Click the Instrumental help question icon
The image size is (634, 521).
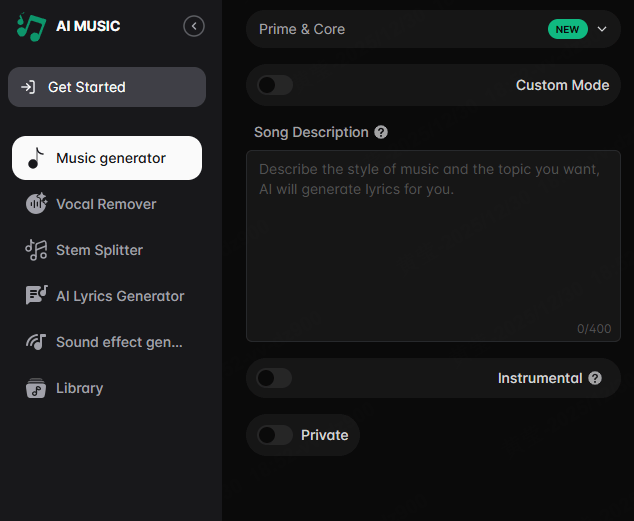(x=595, y=378)
